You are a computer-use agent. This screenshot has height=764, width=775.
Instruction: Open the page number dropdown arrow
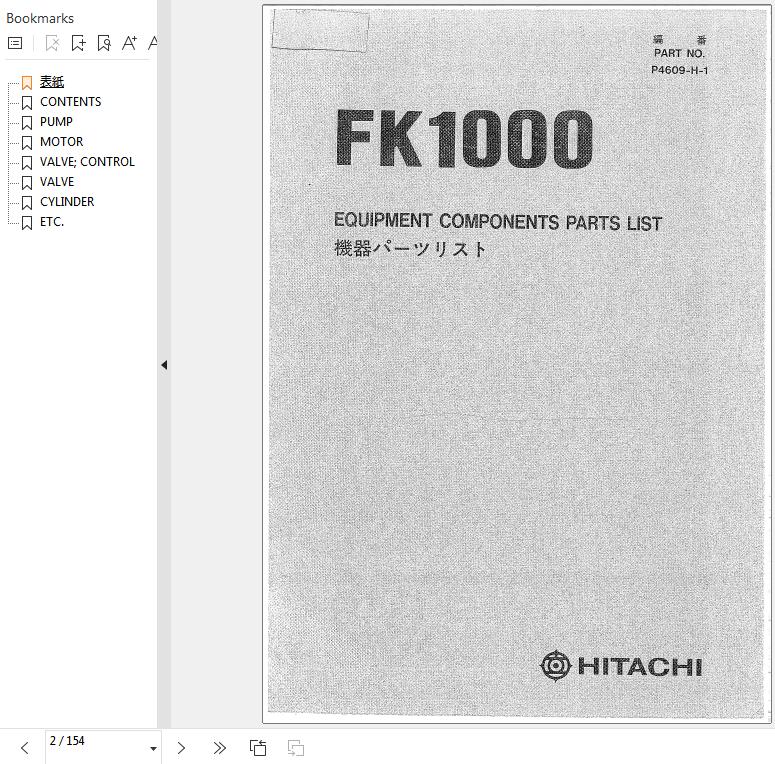tap(154, 748)
